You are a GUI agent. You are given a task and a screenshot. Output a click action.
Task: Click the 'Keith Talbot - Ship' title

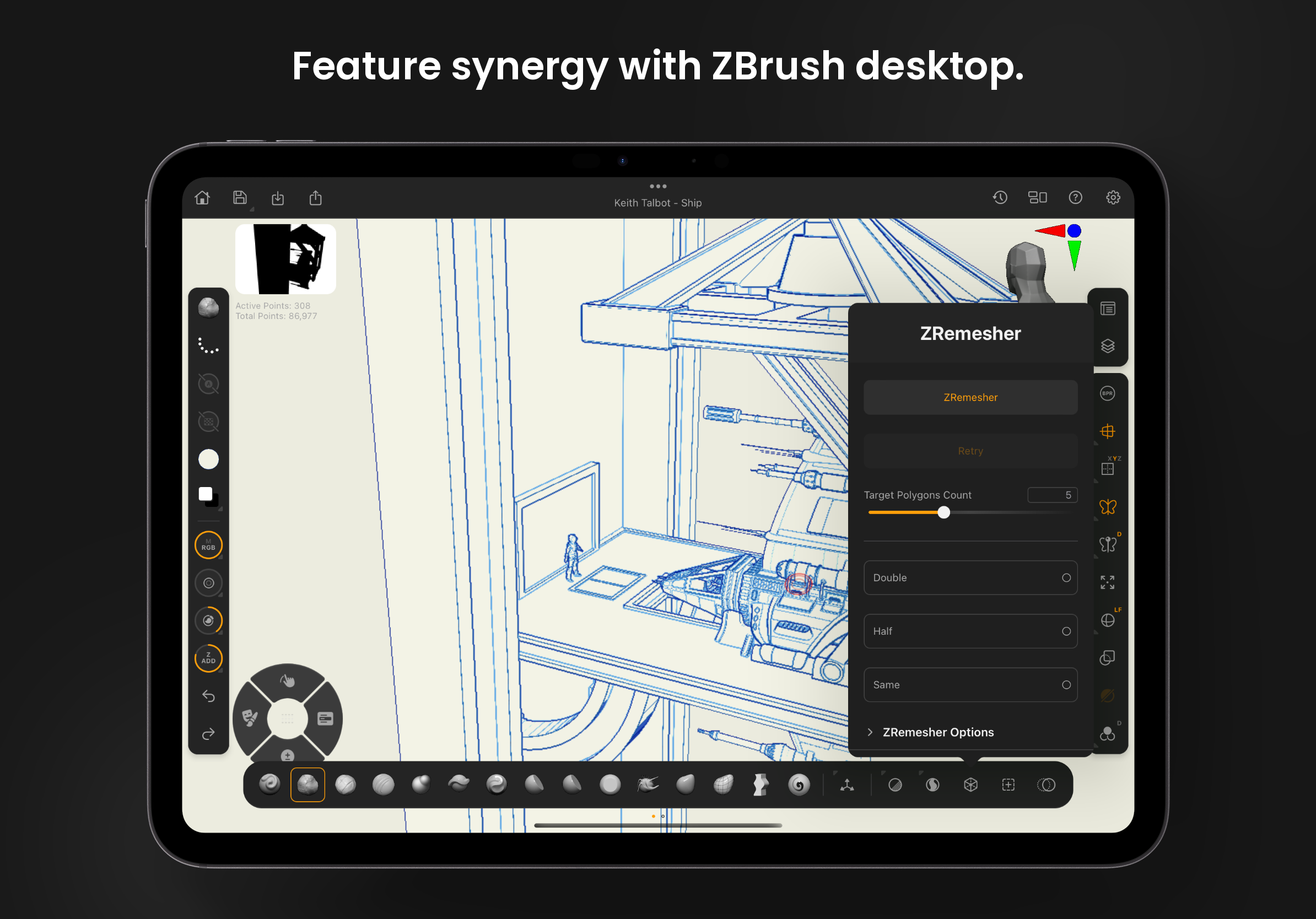[658, 203]
